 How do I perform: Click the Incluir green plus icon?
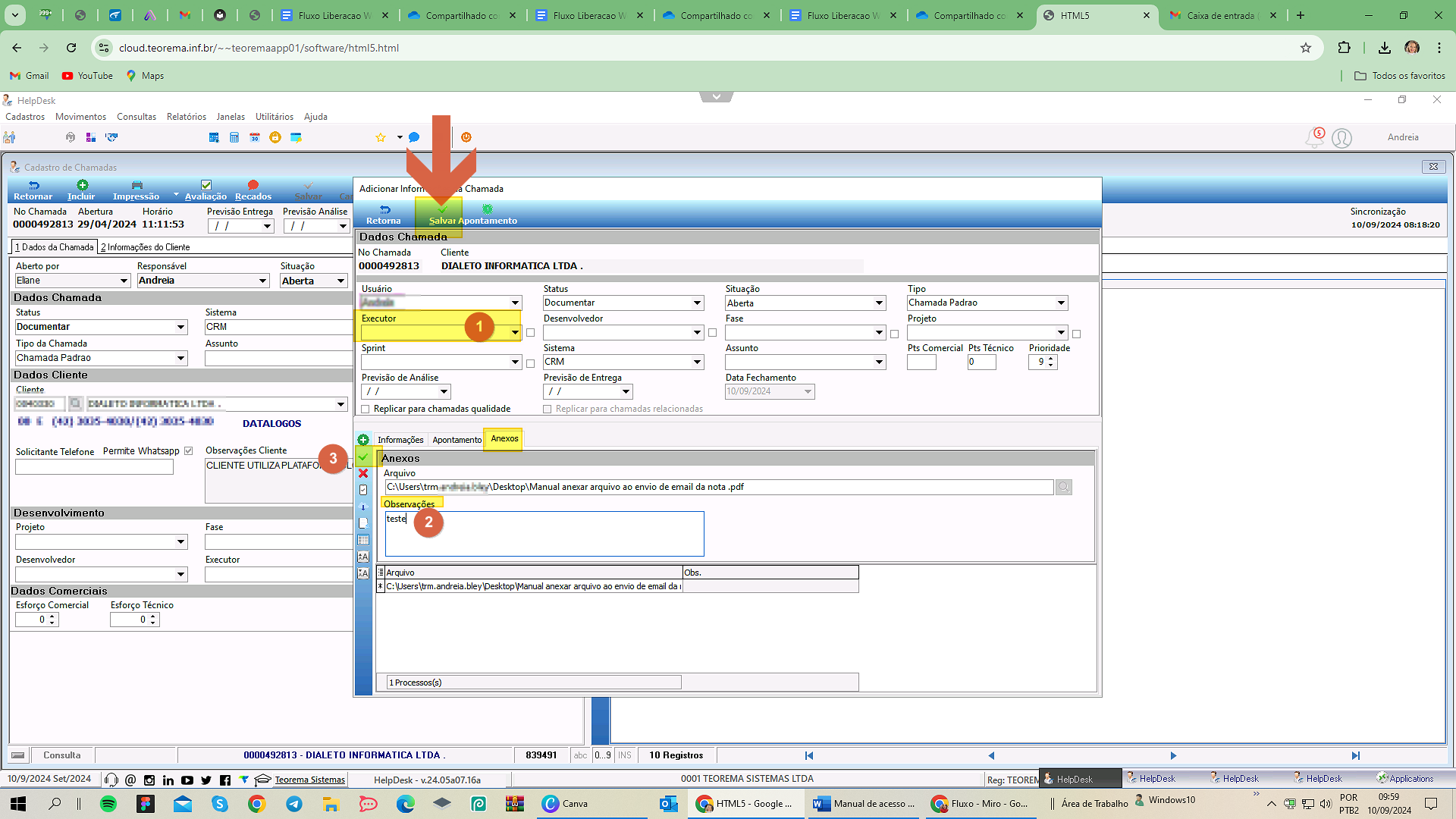82,185
